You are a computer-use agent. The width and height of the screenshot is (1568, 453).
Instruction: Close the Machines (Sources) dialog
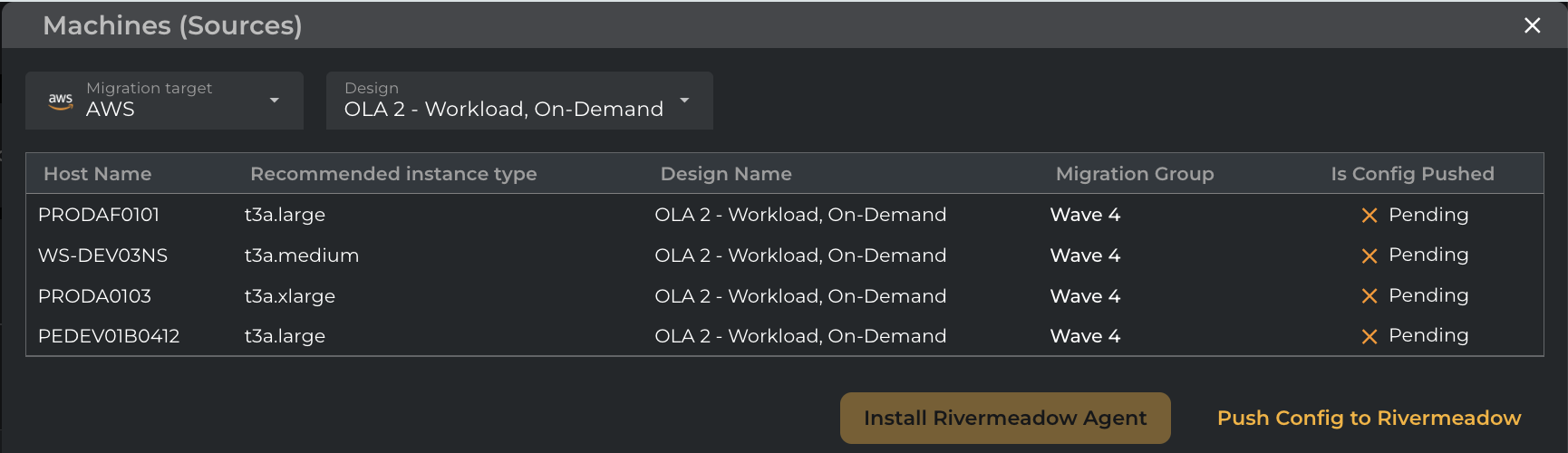[x=1532, y=25]
